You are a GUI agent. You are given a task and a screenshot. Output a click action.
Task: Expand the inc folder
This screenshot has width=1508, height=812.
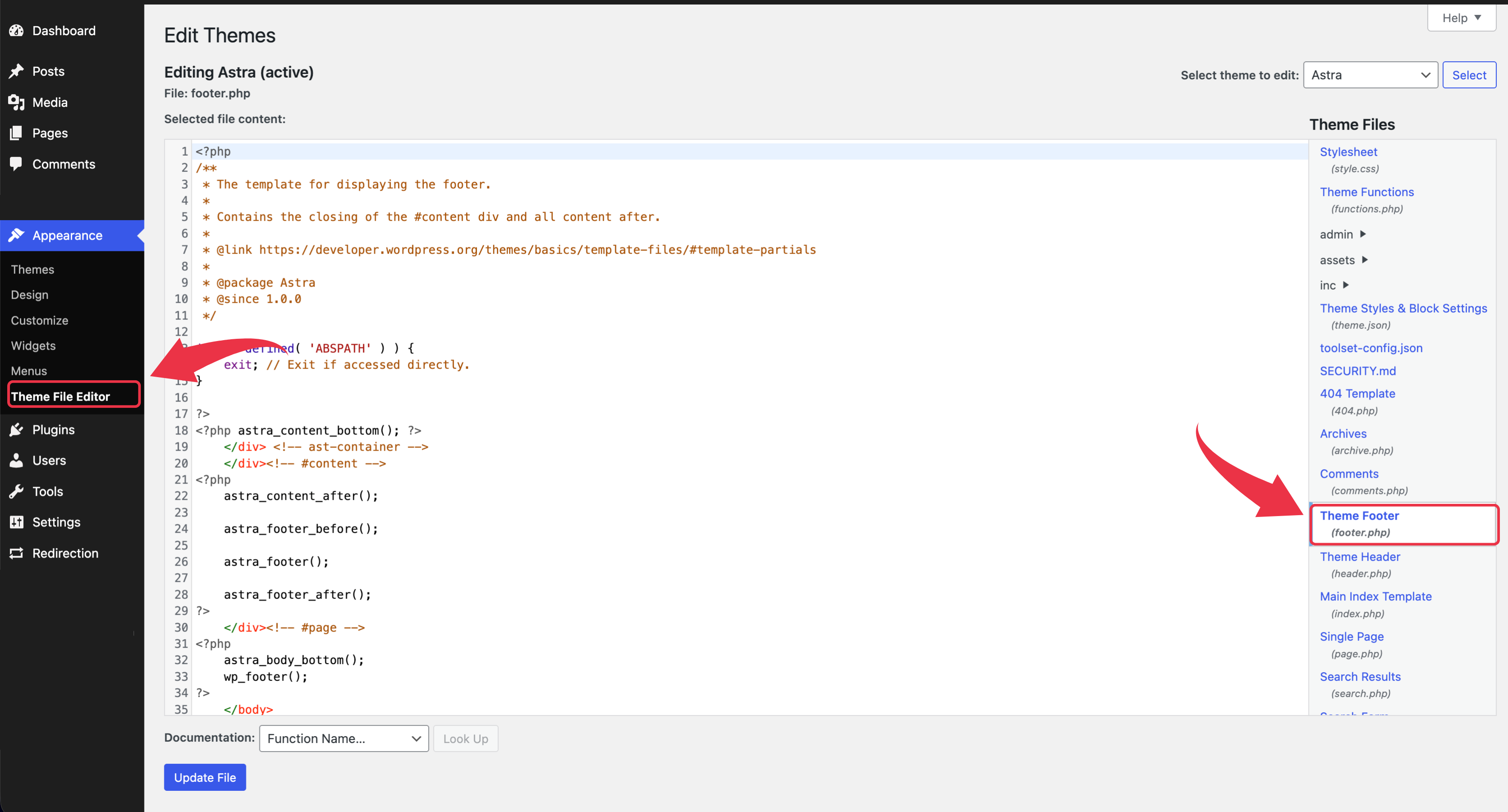tap(1335, 285)
